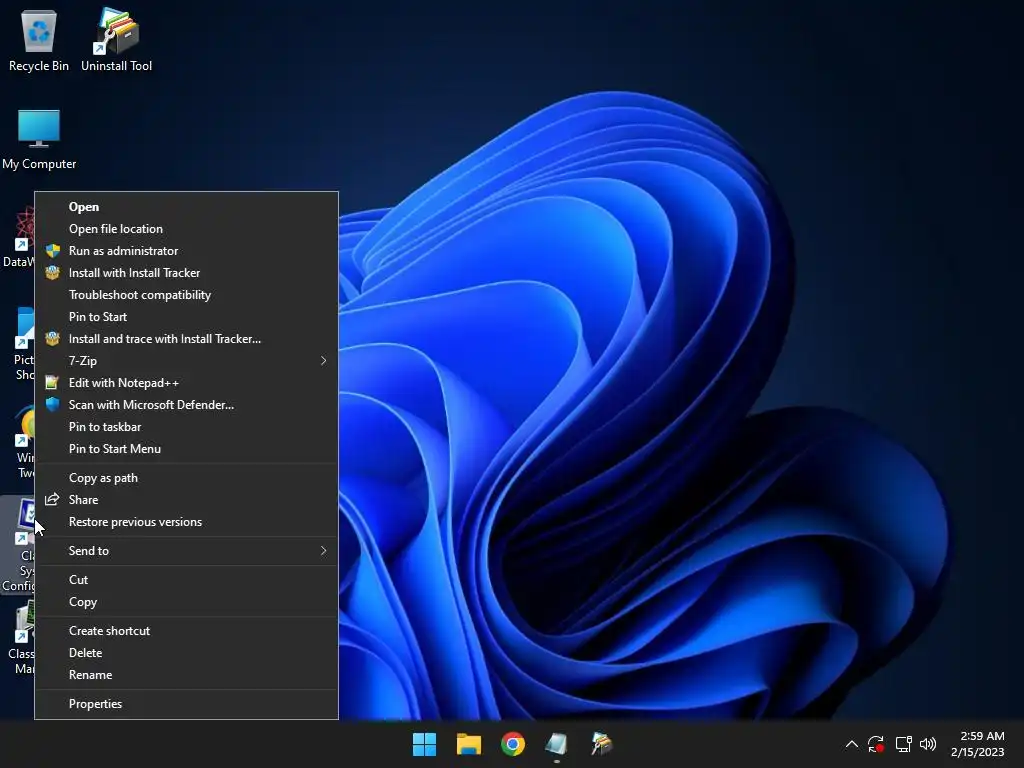The image size is (1024, 768).
Task: Choose Open file location
Action: pyautogui.click(x=186, y=229)
